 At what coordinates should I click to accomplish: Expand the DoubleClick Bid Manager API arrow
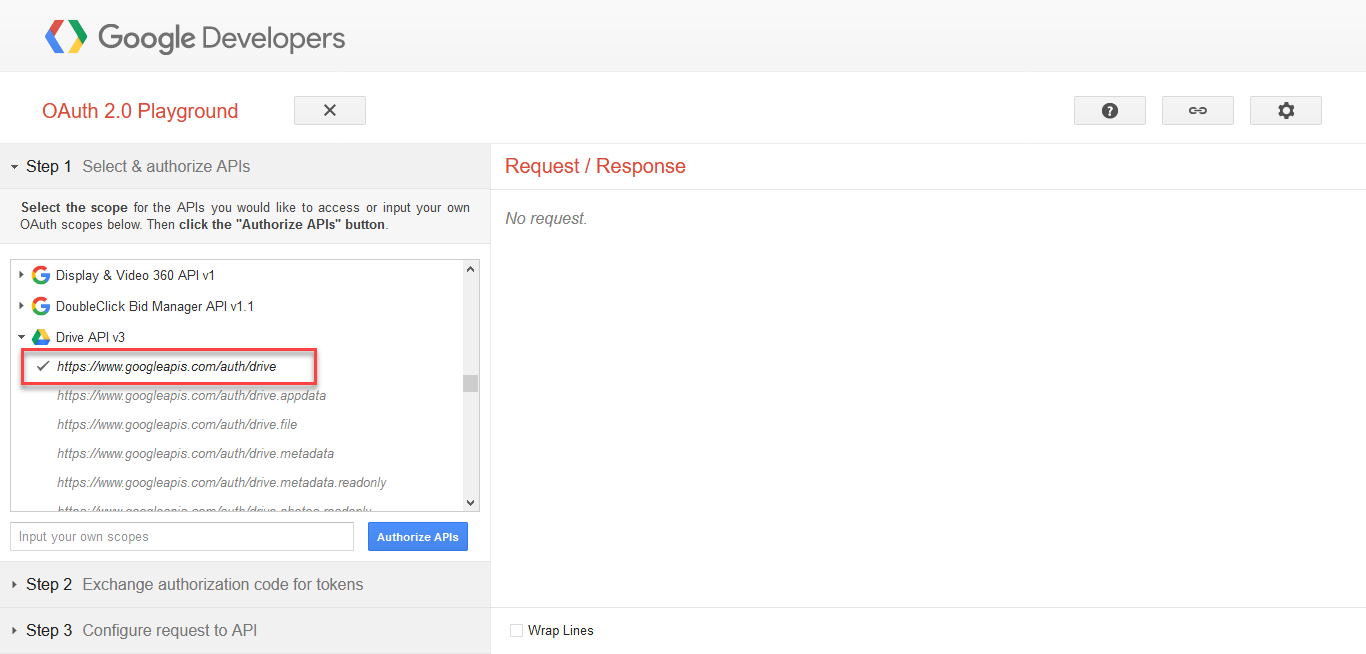pyautogui.click(x=21, y=306)
